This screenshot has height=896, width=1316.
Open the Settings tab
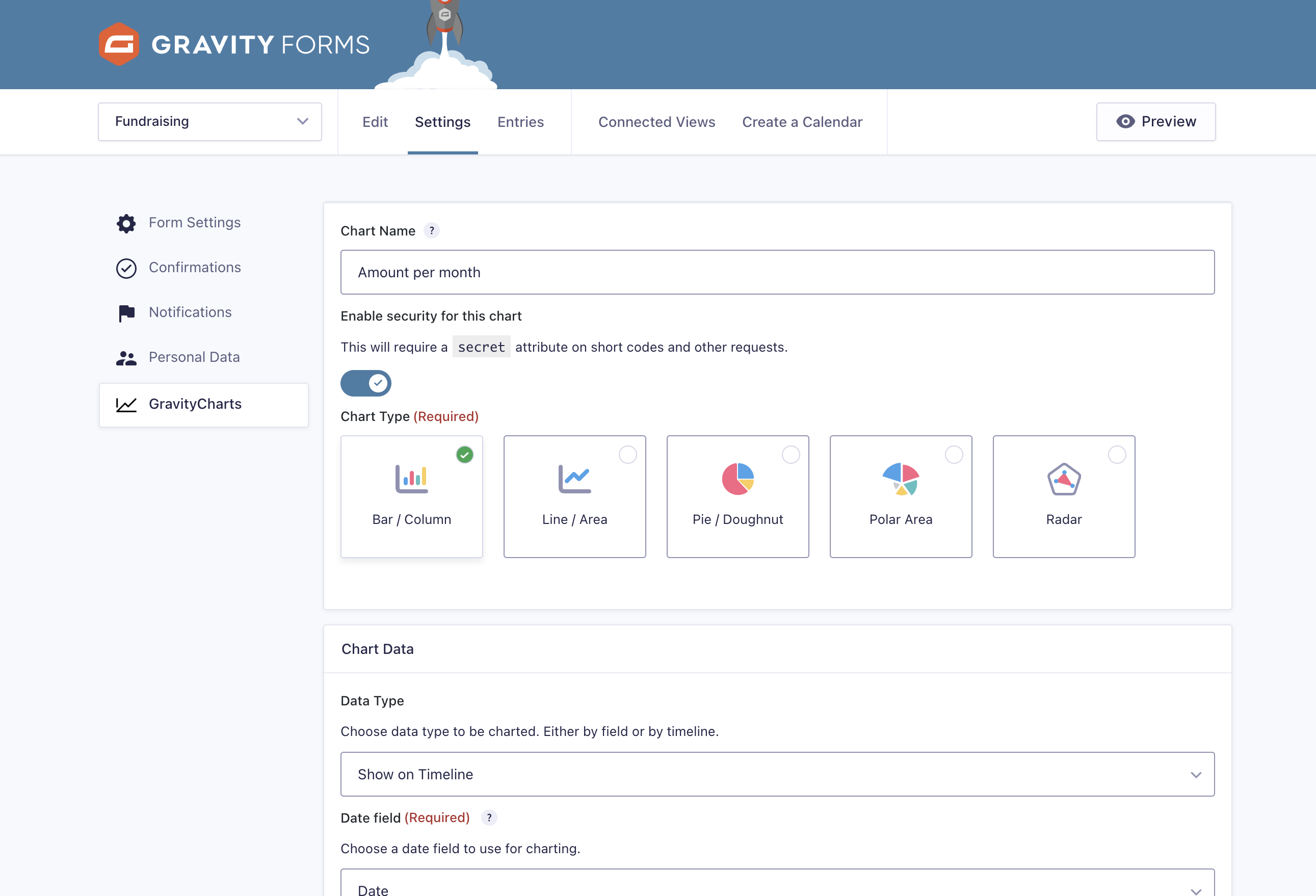pyautogui.click(x=443, y=122)
